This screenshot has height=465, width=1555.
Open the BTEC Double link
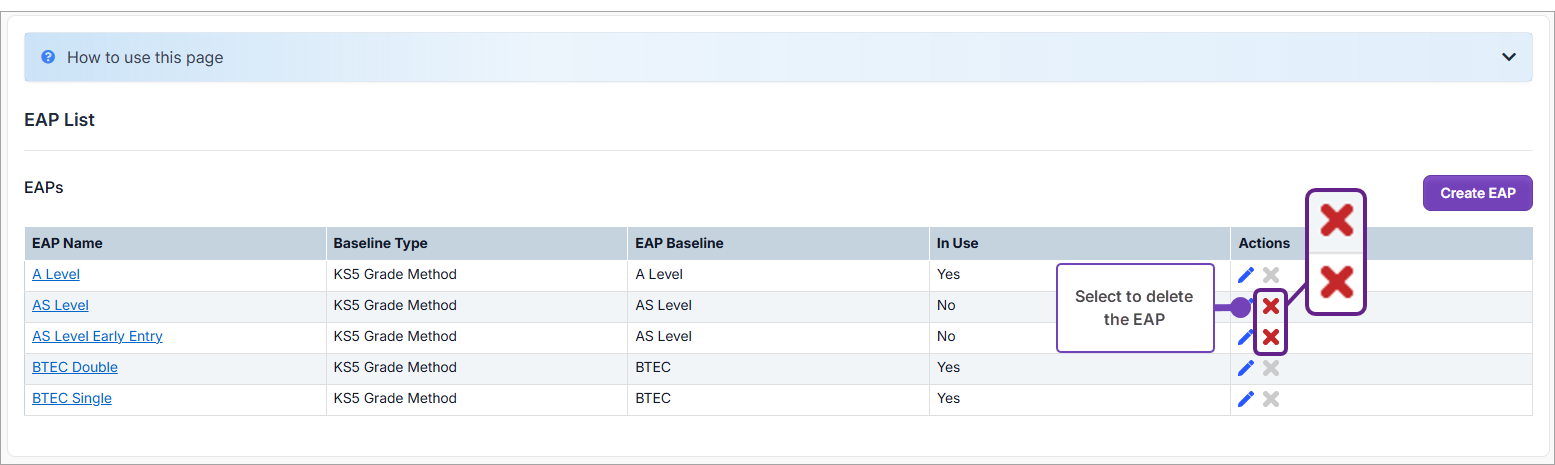click(75, 367)
